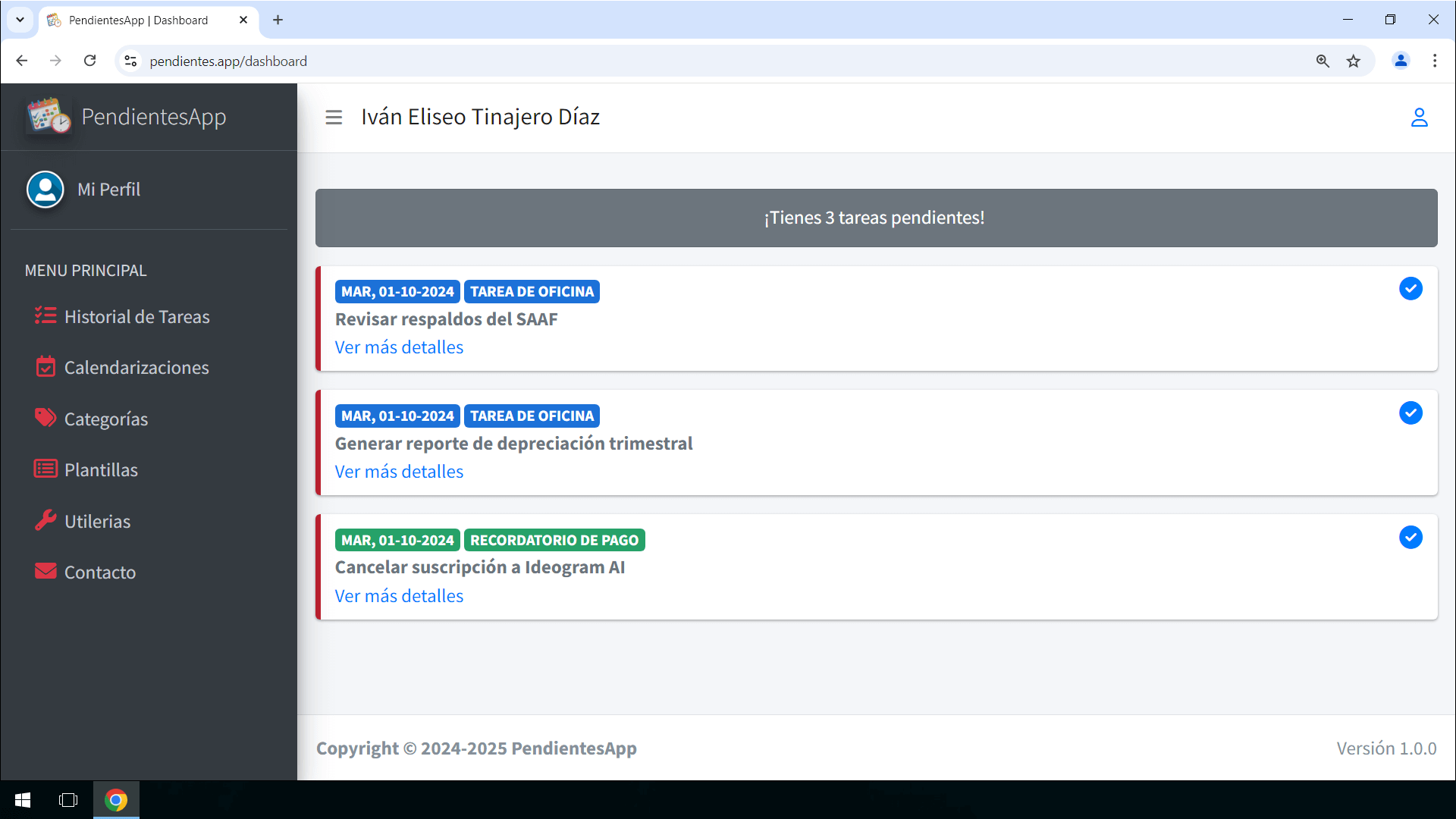Click the Categorías tags icon
The image size is (1456, 819).
click(x=45, y=418)
